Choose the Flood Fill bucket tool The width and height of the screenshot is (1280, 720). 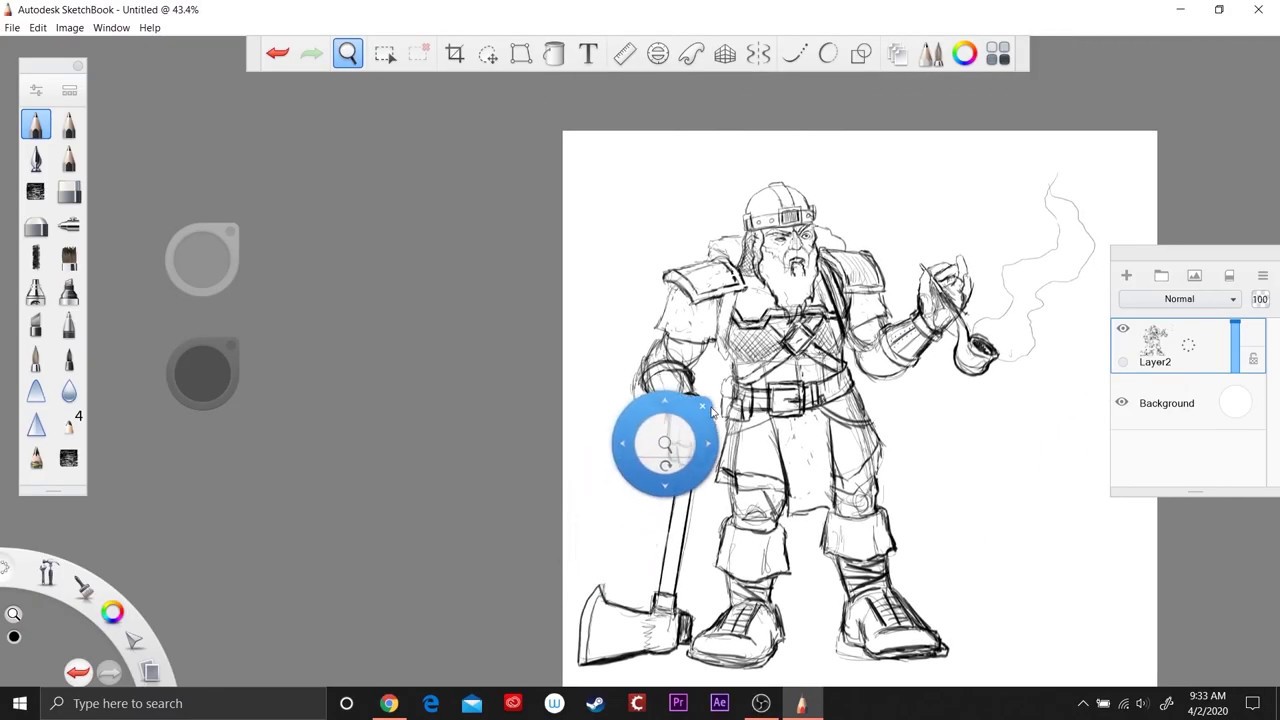coord(554,54)
